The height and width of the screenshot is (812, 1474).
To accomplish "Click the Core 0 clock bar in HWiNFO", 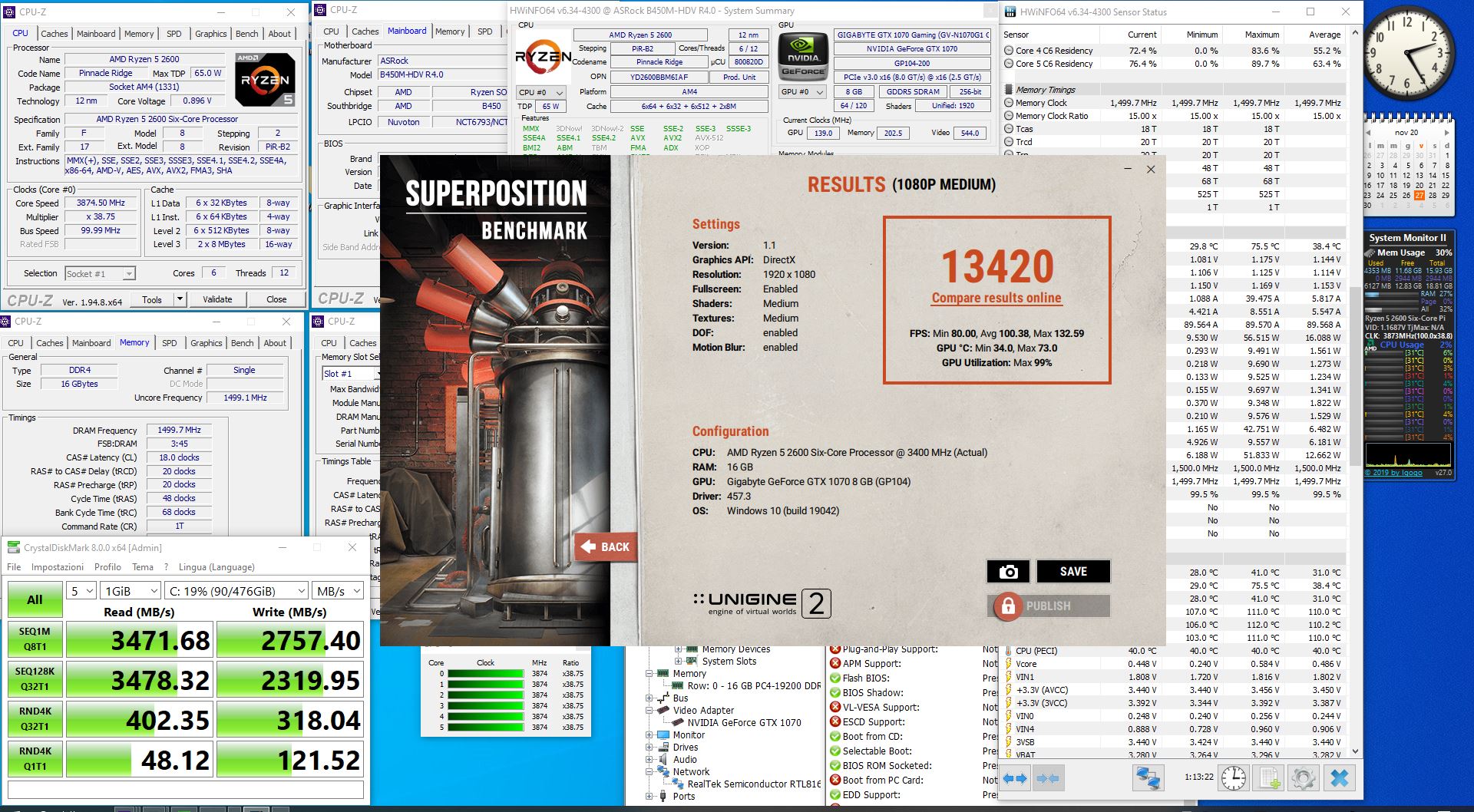I will tap(486, 674).
